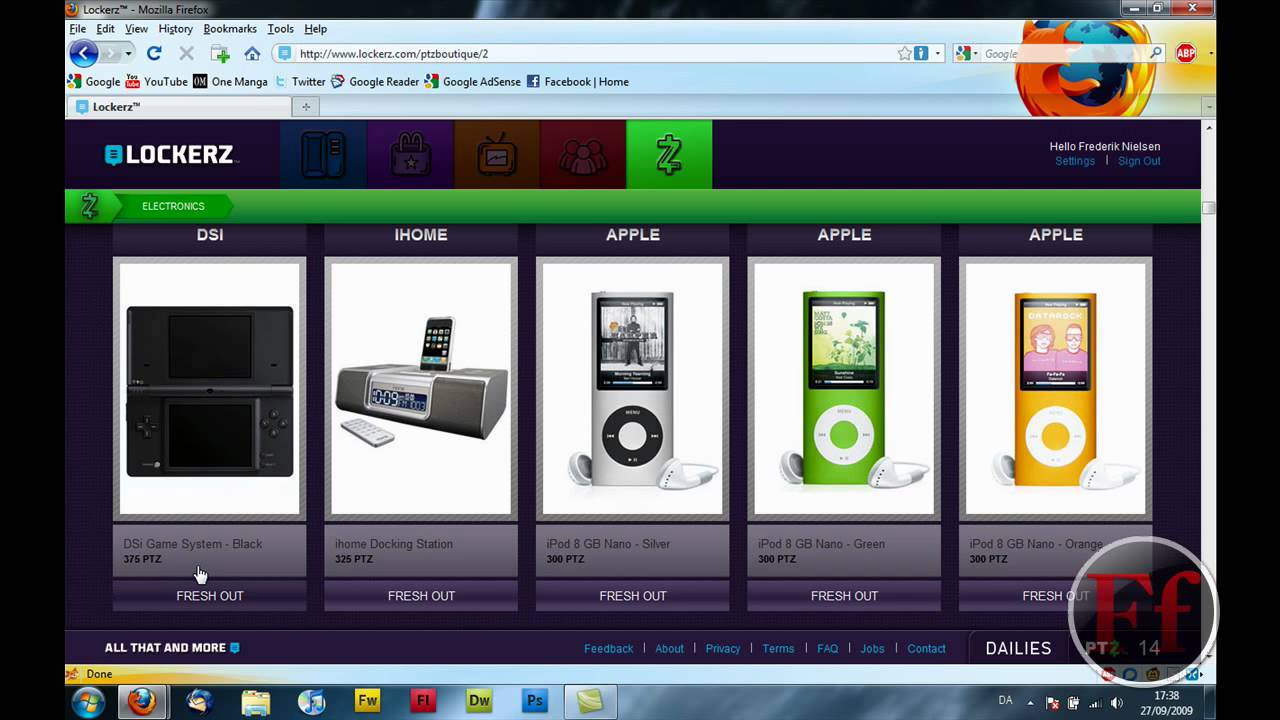Click FRESH OUT under DSi Game System
The image size is (1280, 720).
[x=210, y=596]
